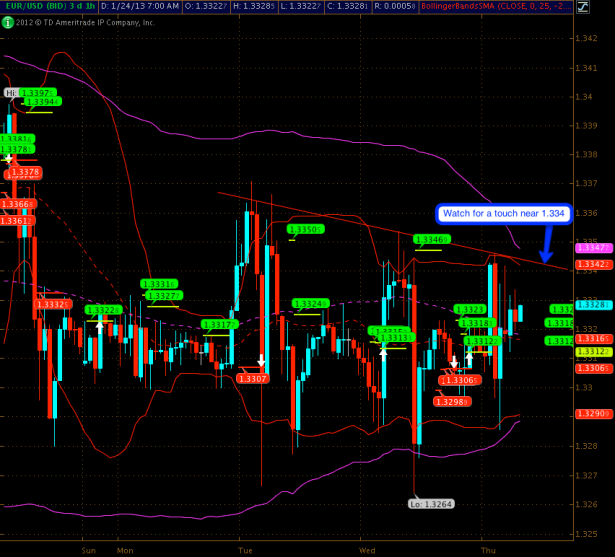
Task: Click the blue annotation arrow pointing at trendline
Action: tap(543, 244)
